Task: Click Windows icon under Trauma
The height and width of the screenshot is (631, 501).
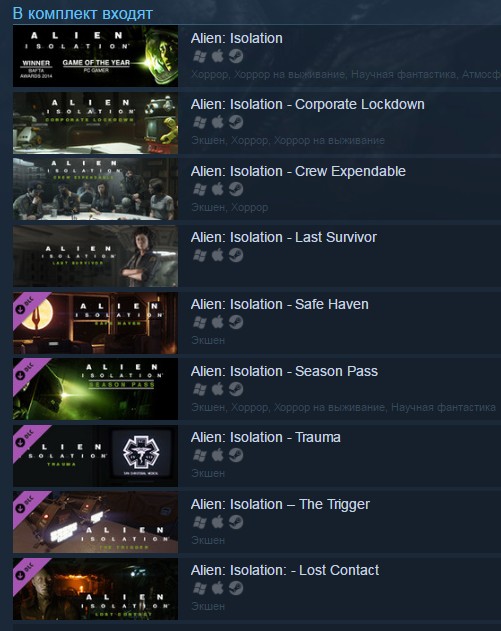Action: [200, 455]
